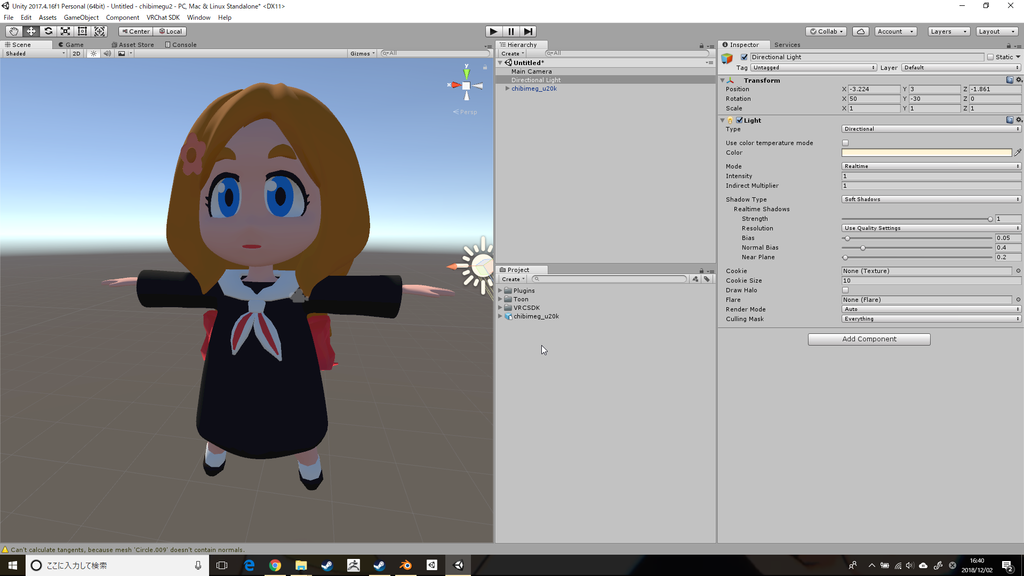This screenshot has width=1024, height=576.
Task: Open Flare object picker circle
Action: click(x=1017, y=300)
